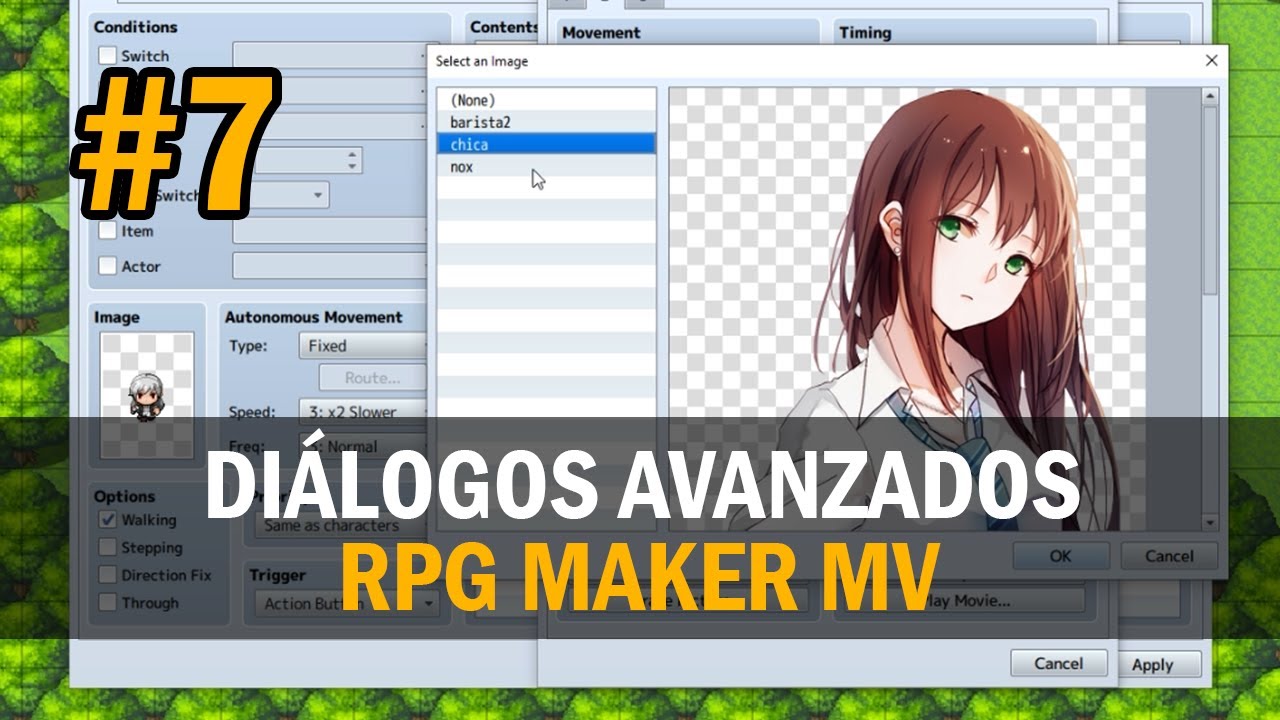
Task: Select the (None) image entry
Action: tap(546, 100)
